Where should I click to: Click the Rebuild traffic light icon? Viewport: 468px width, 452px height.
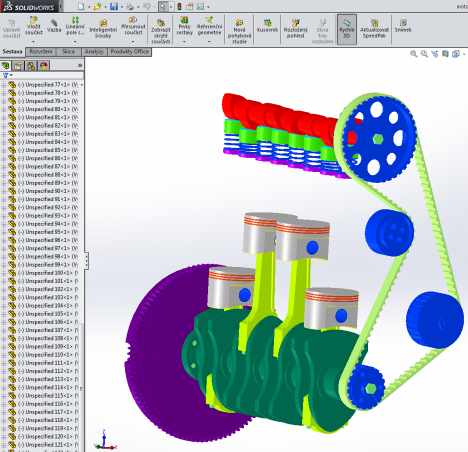179,6
